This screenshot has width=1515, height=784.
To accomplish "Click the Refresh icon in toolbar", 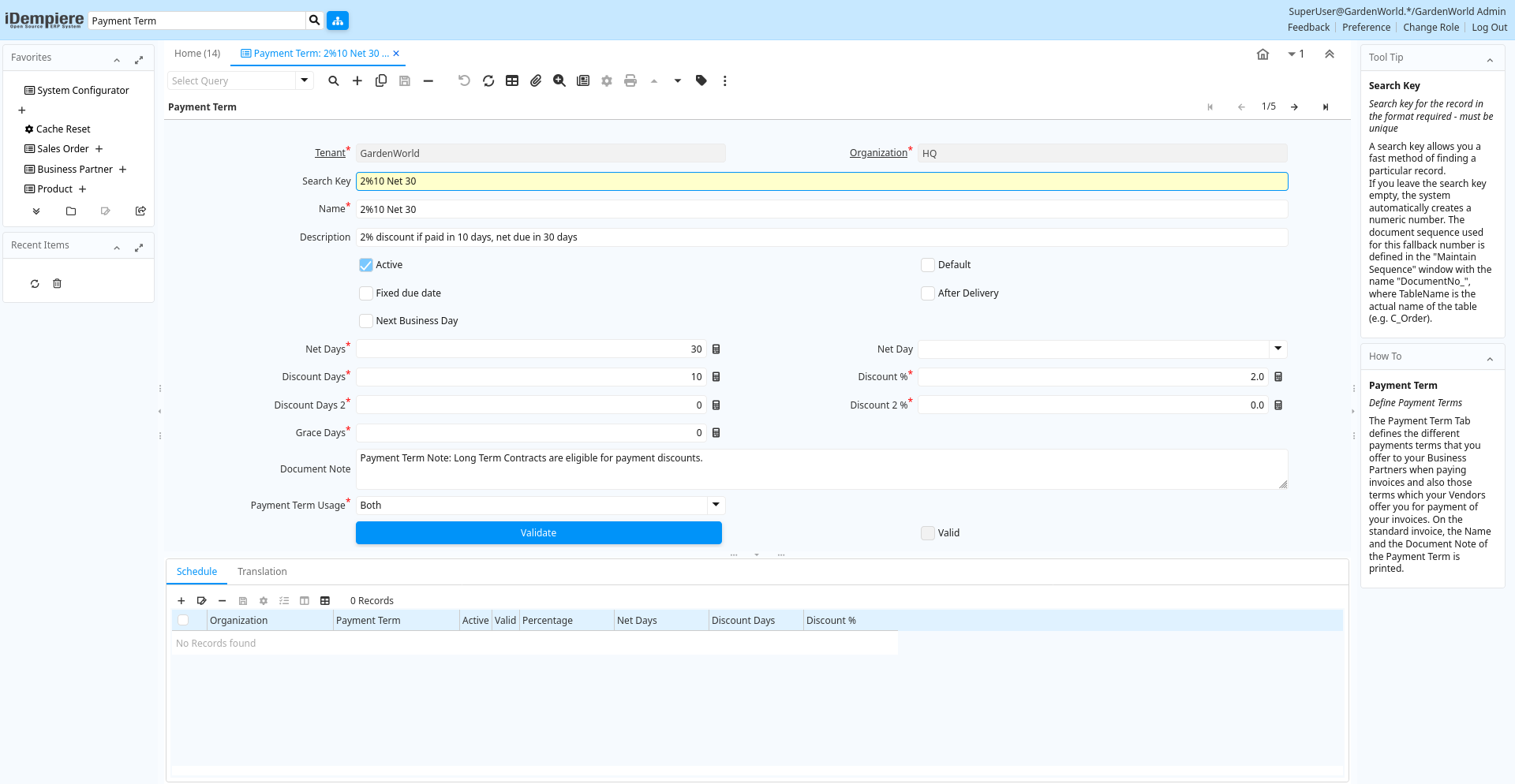I will (x=488, y=80).
